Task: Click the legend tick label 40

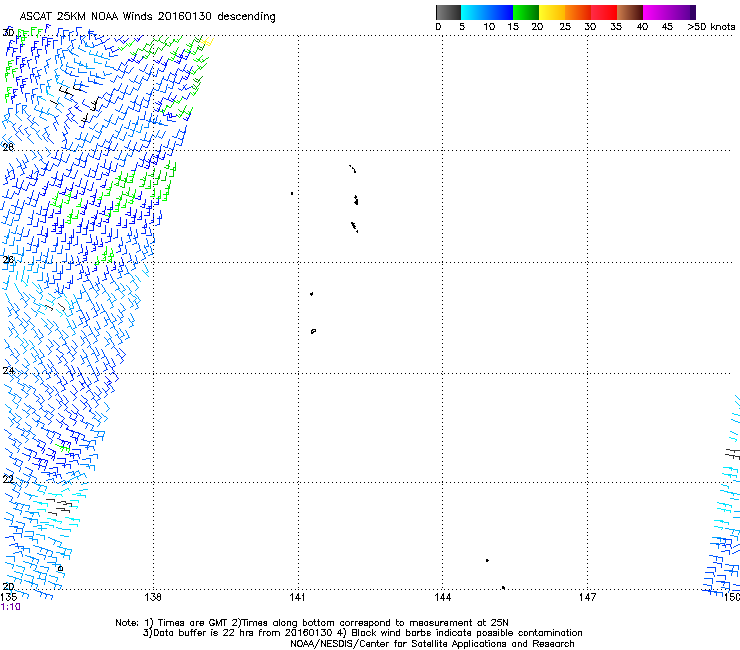Action: point(642,27)
